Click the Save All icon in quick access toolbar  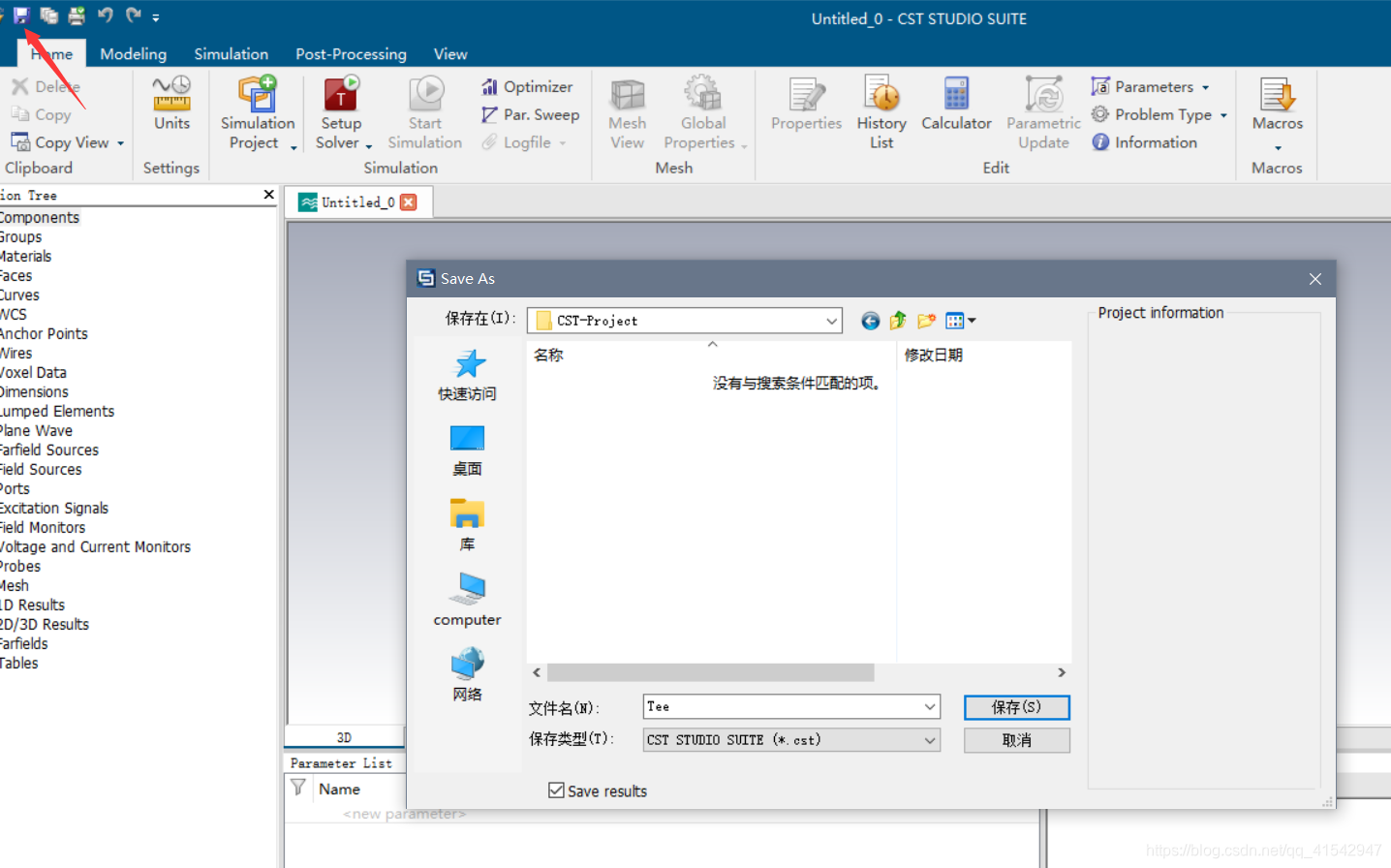(x=48, y=15)
